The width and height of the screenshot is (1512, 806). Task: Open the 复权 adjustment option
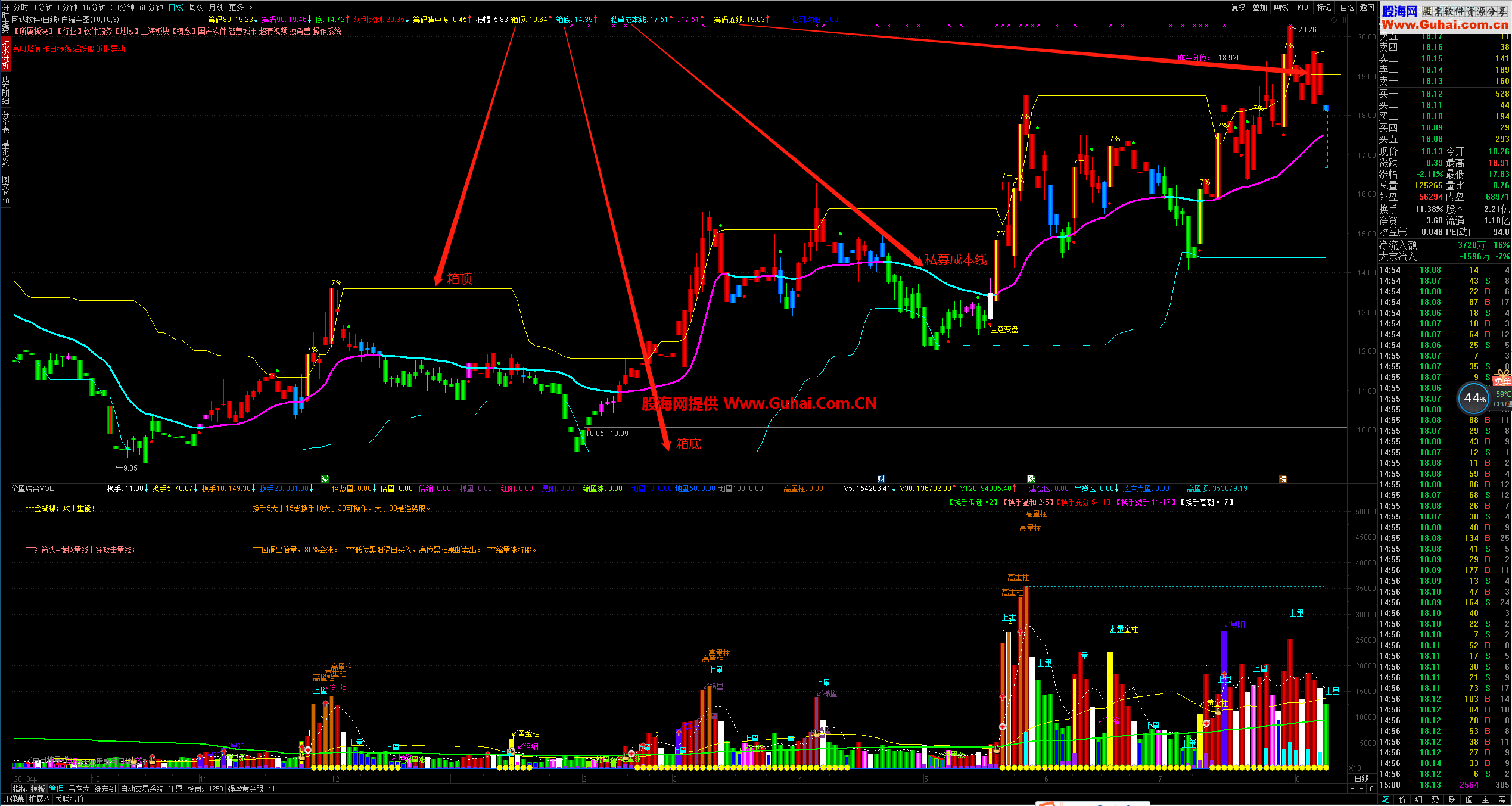(1239, 7)
